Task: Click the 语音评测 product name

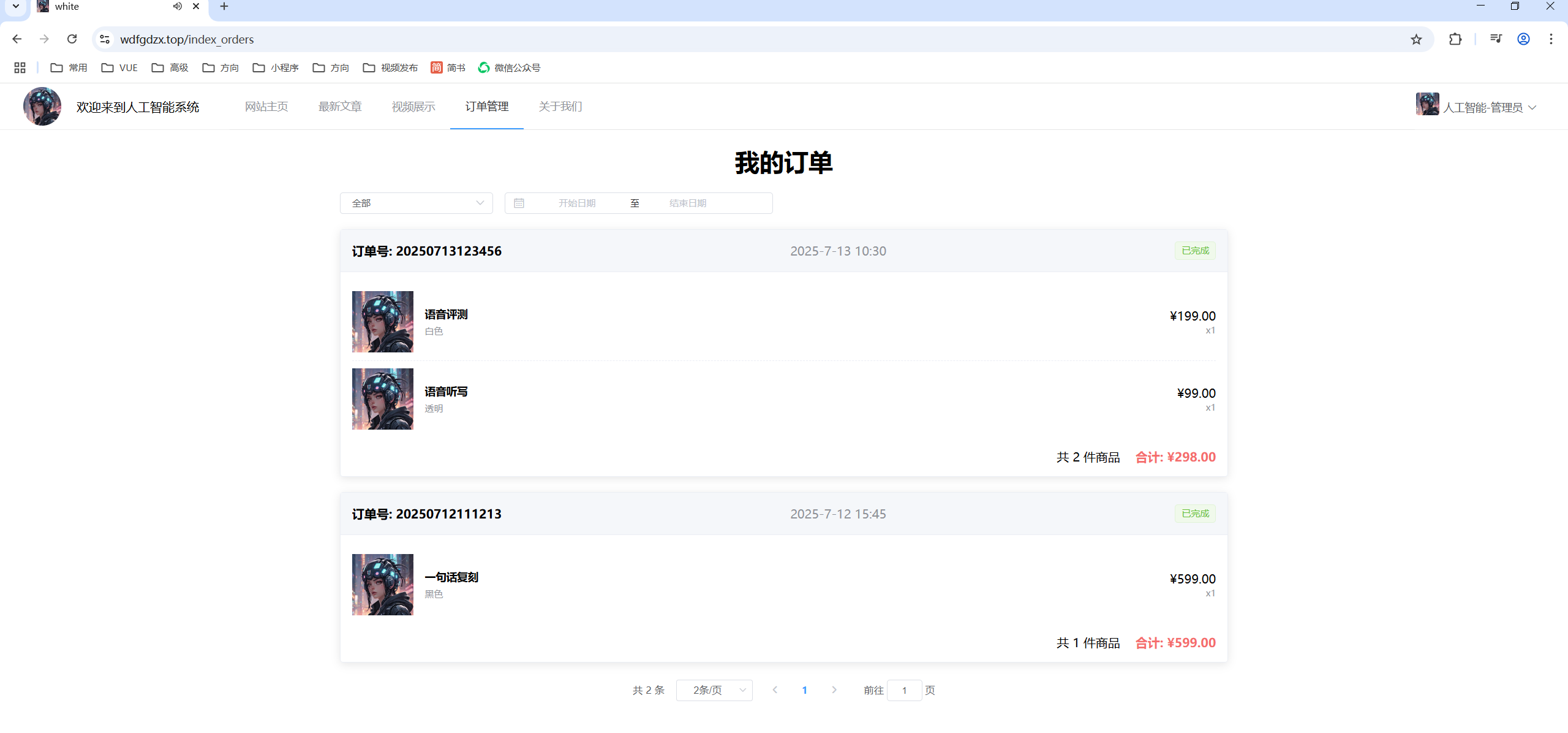Action: [x=446, y=314]
